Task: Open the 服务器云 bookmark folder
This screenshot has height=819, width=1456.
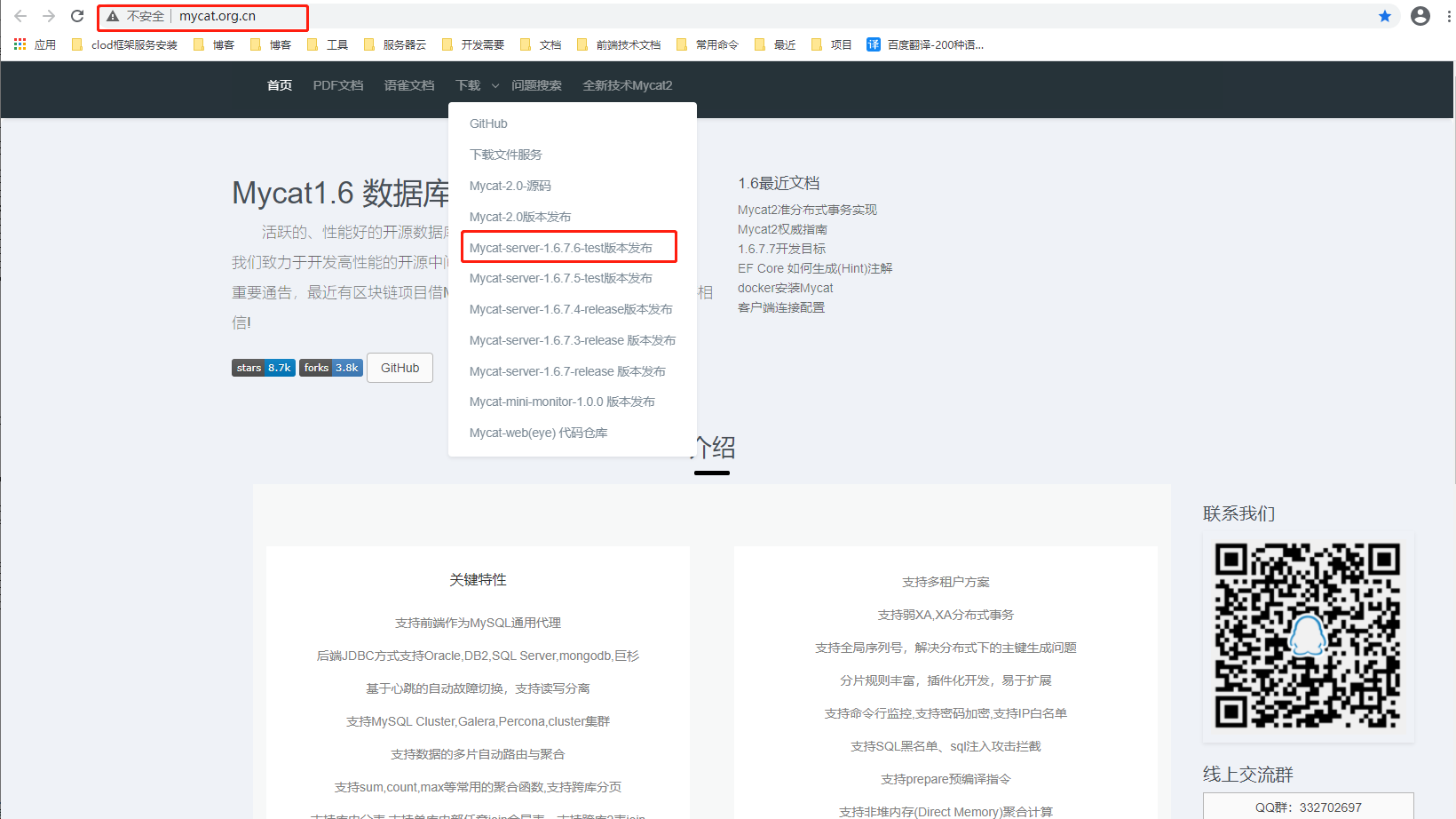Action: 395,44
